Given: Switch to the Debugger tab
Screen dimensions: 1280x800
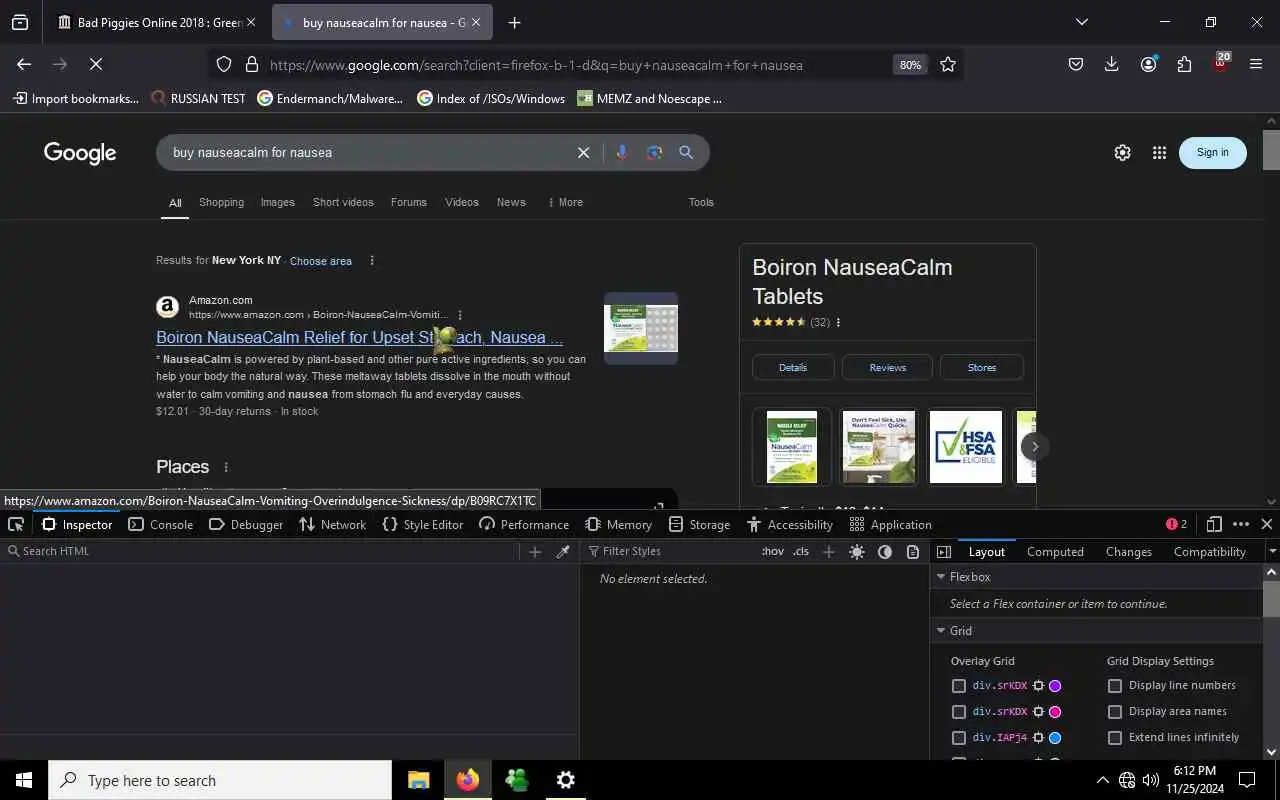Looking at the screenshot, I should [x=246, y=524].
